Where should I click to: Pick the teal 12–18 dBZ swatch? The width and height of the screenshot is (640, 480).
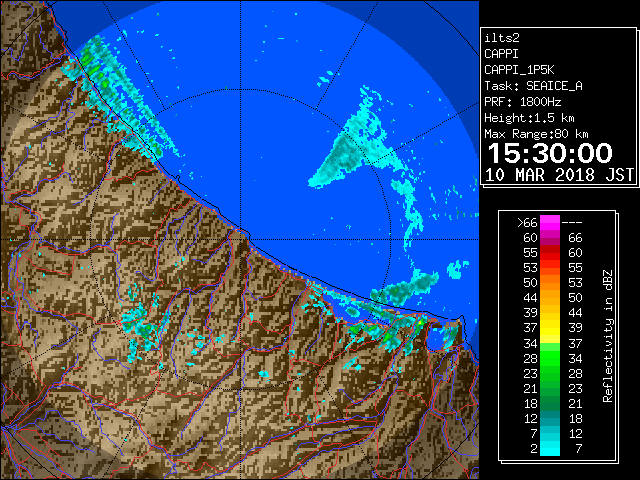pos(550,418)
